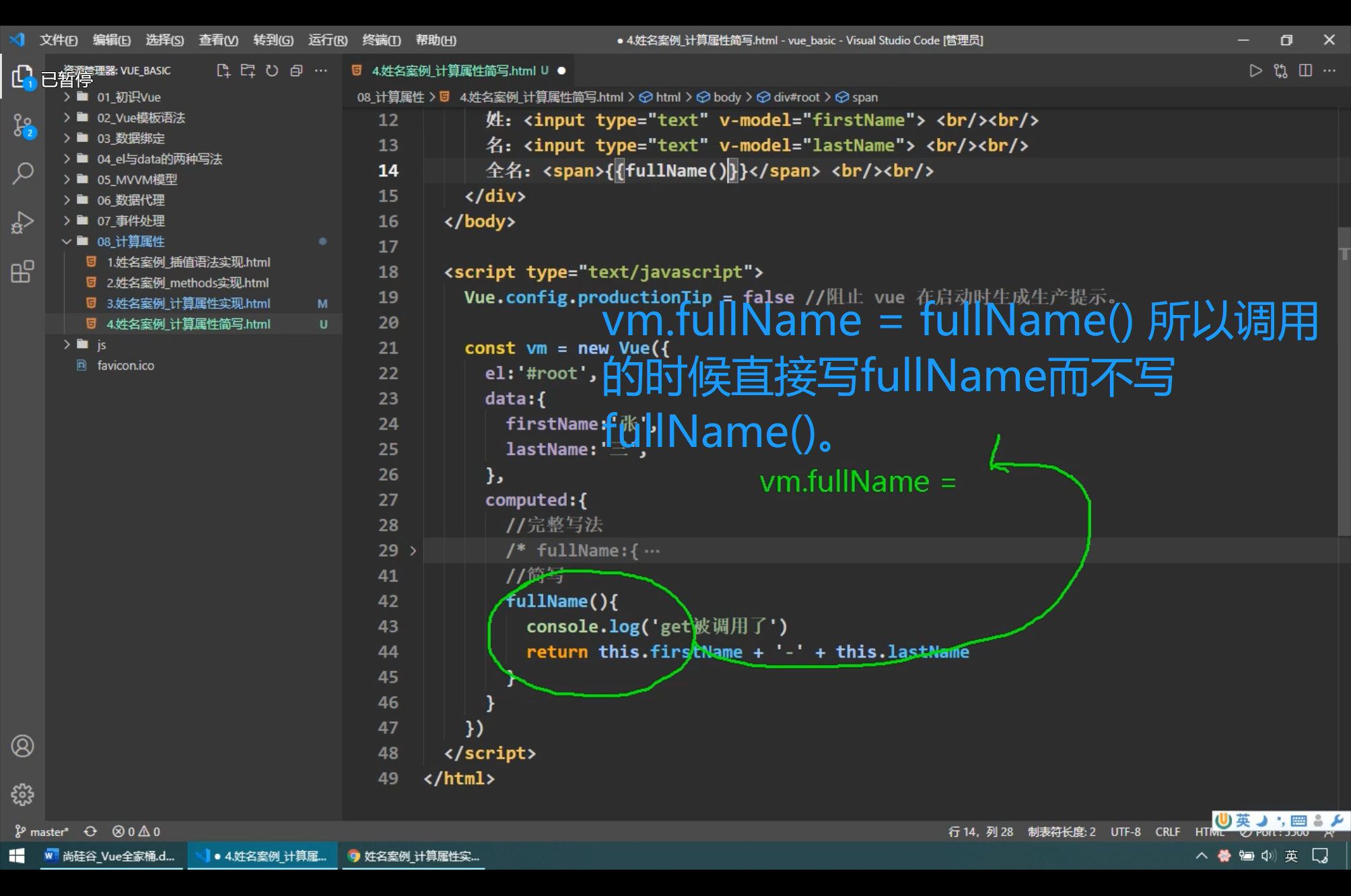
Task: Open editor more actions ellipsis
Action: click(1329, 71)
